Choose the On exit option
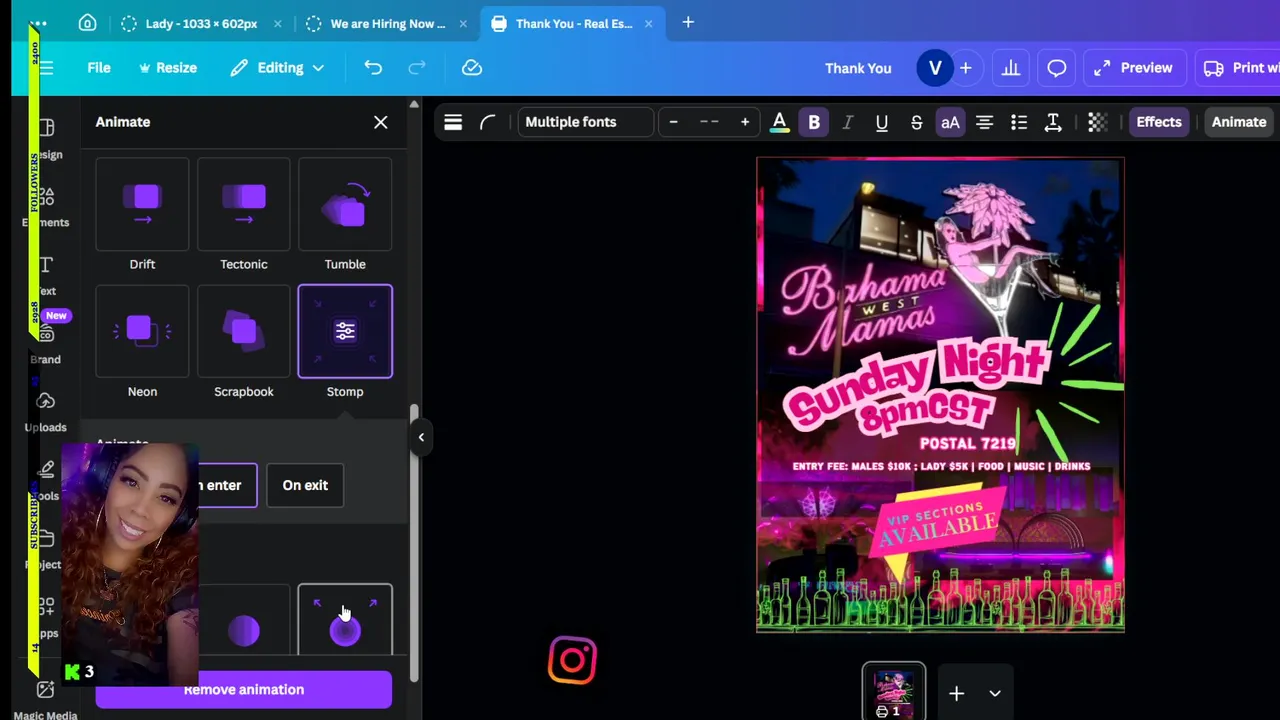The width and height of the screenshot is (1280, 720). (x=305, y=485)
